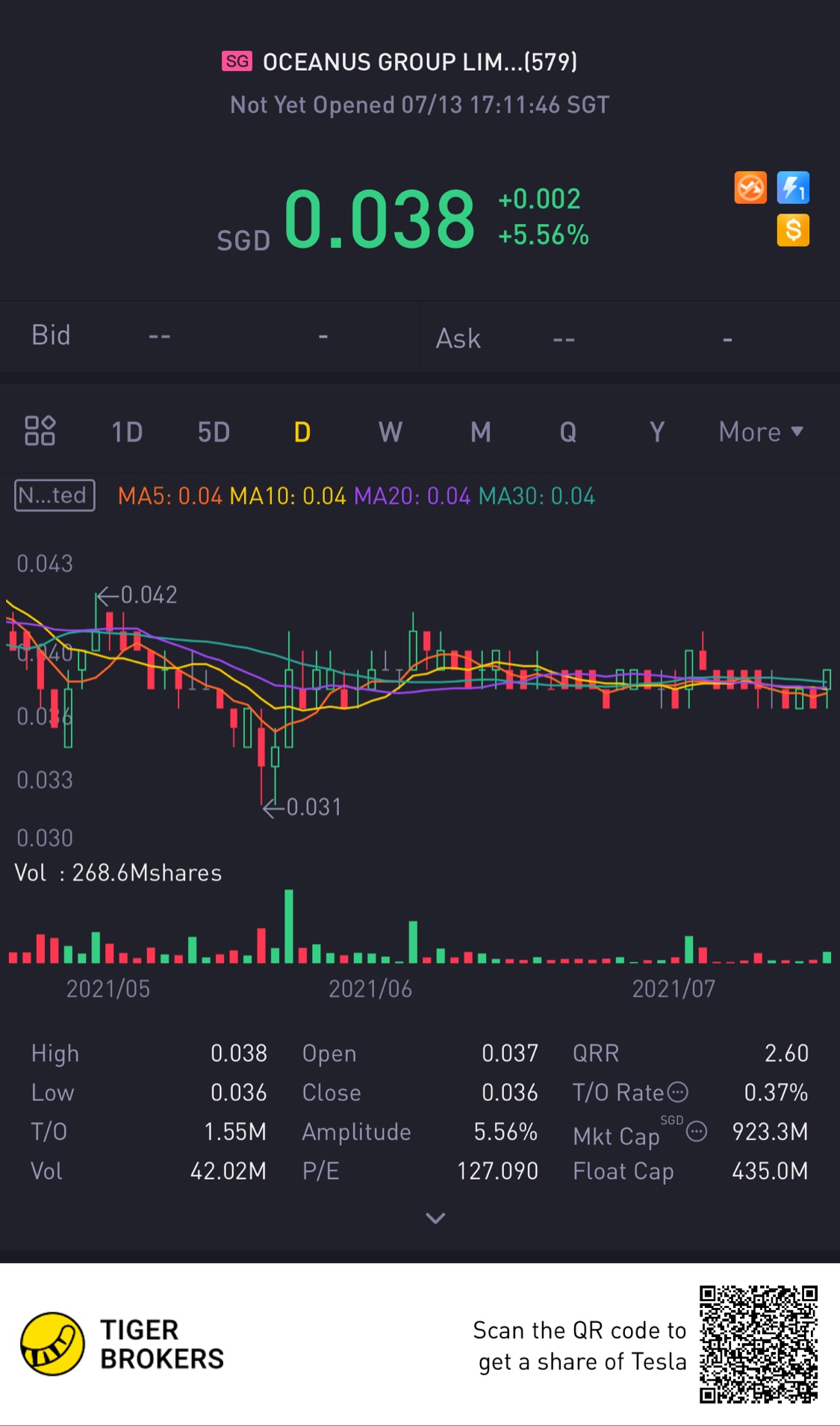Open Mkt Cap currency options icon

point(697,1132)
